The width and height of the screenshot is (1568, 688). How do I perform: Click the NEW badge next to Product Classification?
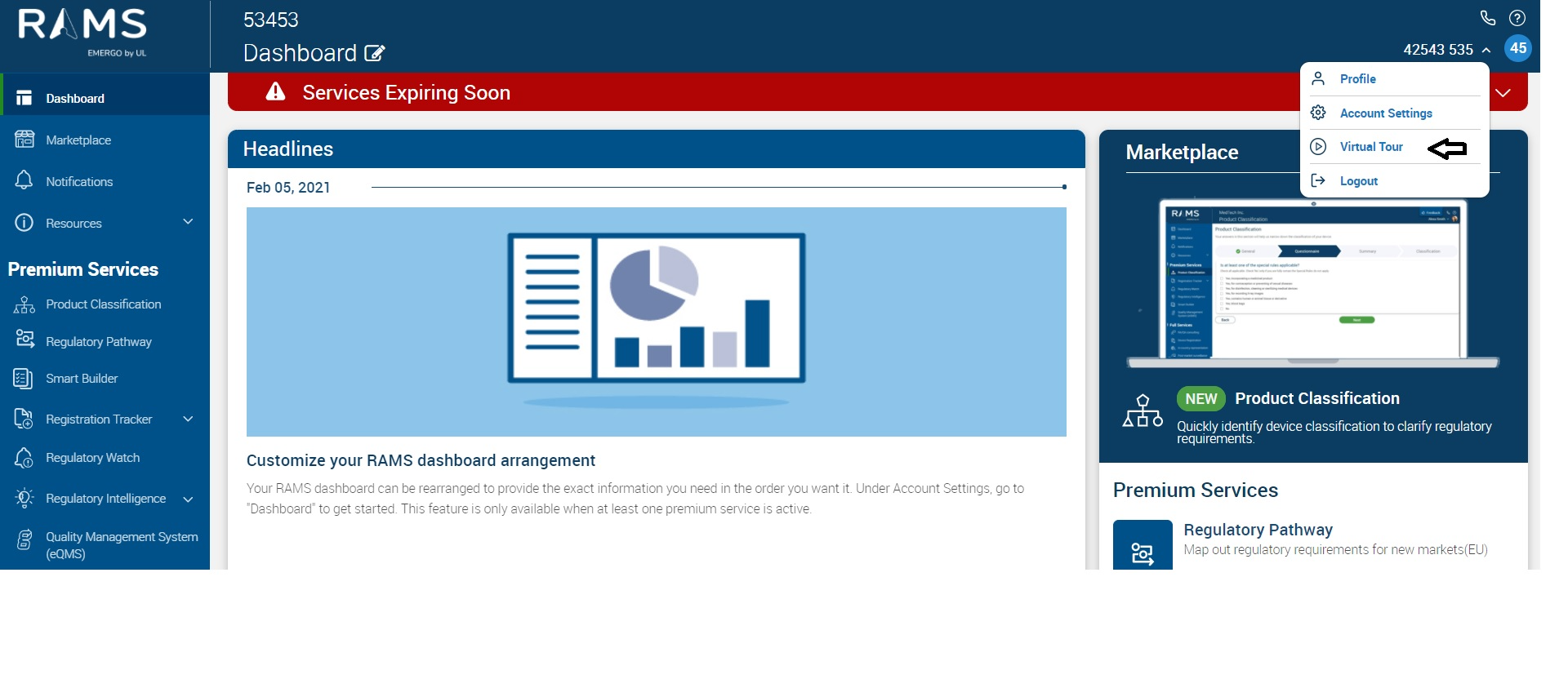(1201, 398)
